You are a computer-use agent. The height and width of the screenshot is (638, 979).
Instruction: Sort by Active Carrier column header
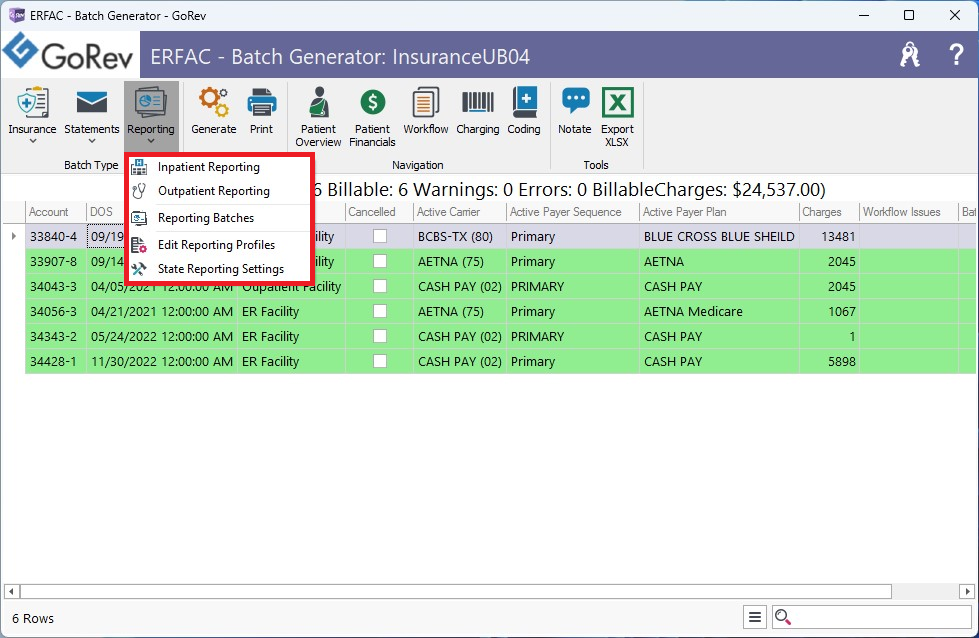coord(460,212)
